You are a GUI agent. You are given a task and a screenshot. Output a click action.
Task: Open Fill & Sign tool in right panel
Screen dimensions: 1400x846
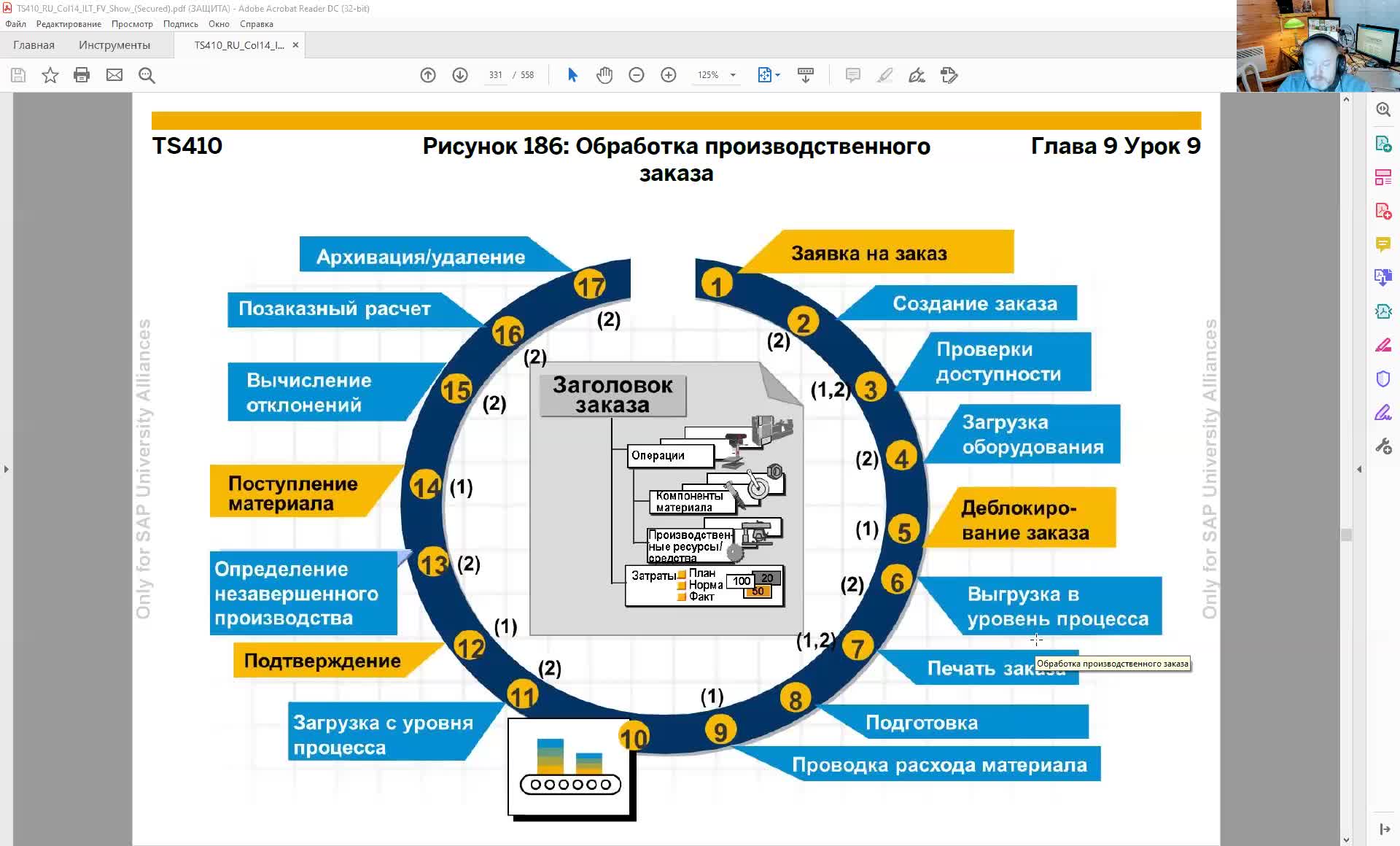(x=1383, y=413)
